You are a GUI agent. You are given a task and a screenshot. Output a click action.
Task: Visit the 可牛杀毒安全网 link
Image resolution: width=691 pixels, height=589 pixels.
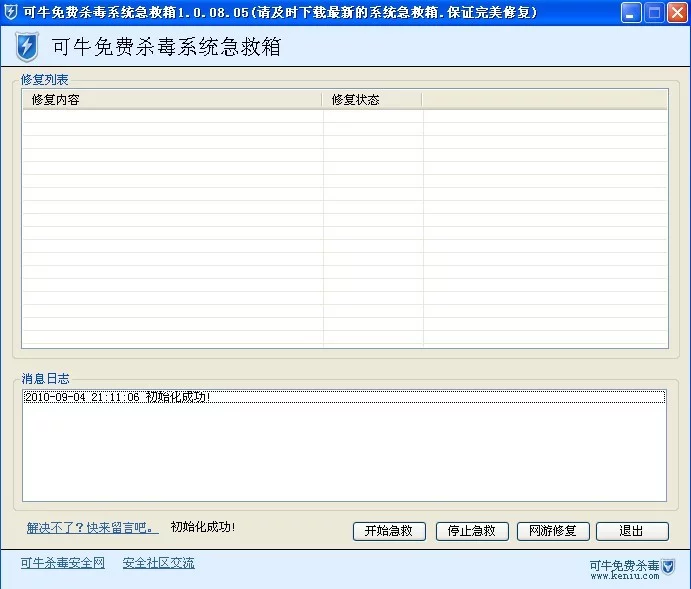tap(63, 563)
